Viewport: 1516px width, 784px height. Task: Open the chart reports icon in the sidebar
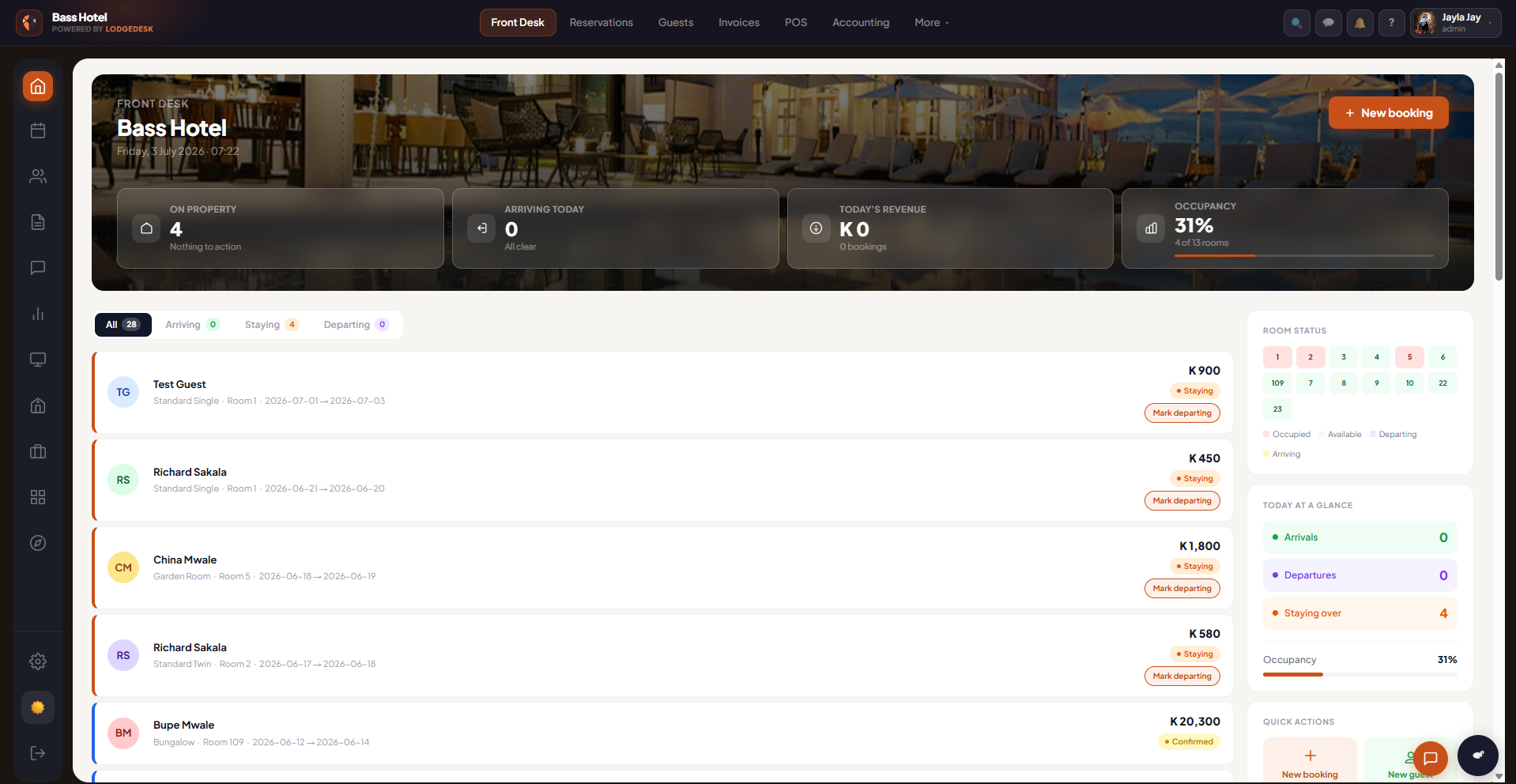pos(38,314)
